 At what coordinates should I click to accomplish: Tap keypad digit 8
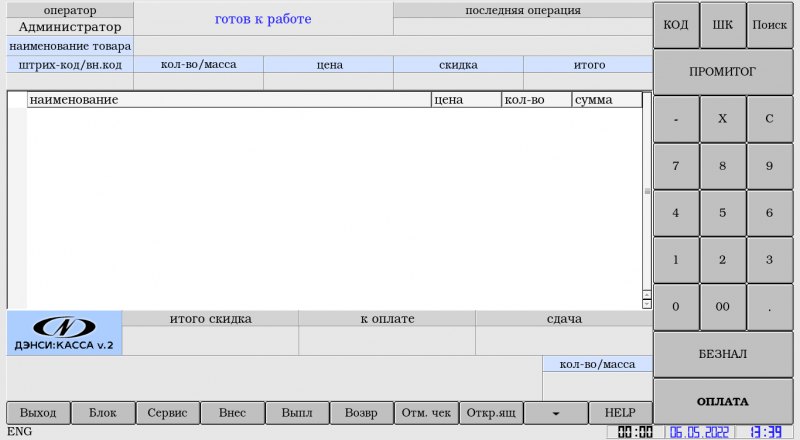coord(722,166)
